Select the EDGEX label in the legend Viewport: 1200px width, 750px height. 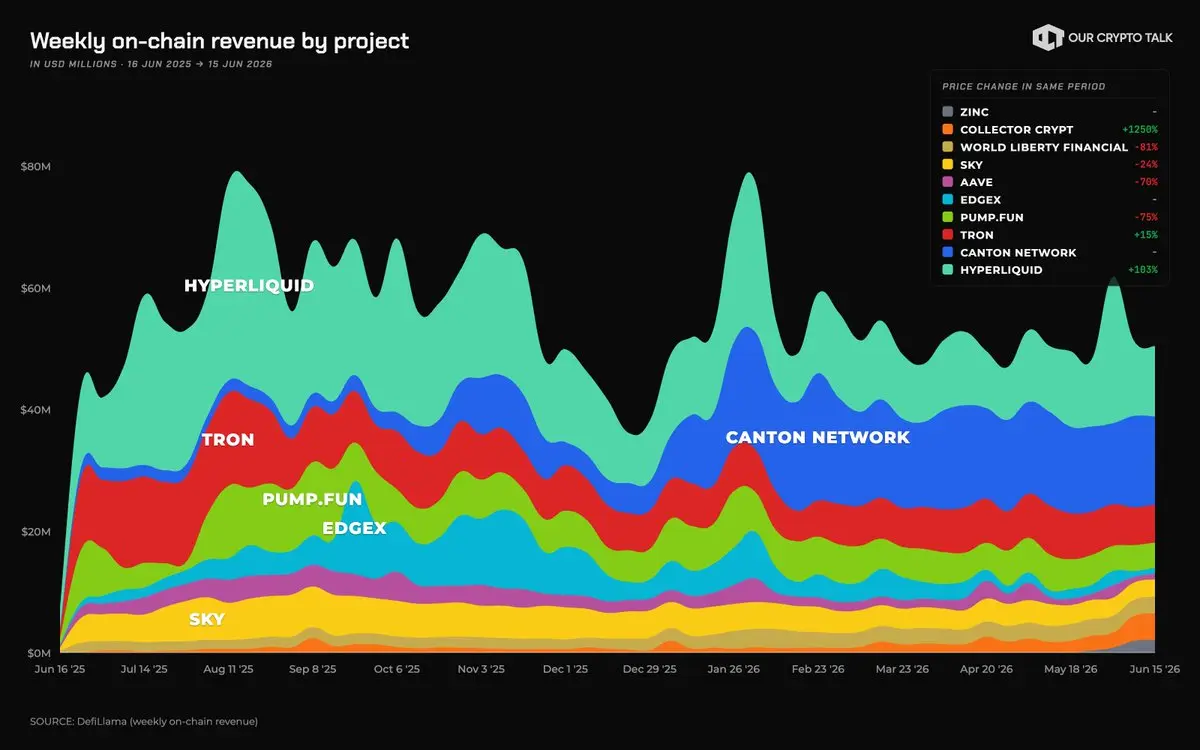(980, 200)
